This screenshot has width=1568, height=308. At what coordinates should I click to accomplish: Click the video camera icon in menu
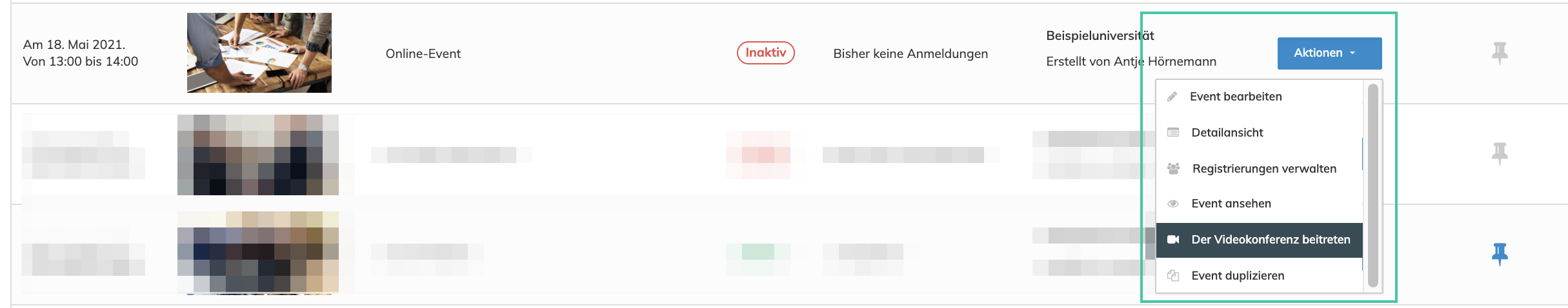click(1173, 240)
